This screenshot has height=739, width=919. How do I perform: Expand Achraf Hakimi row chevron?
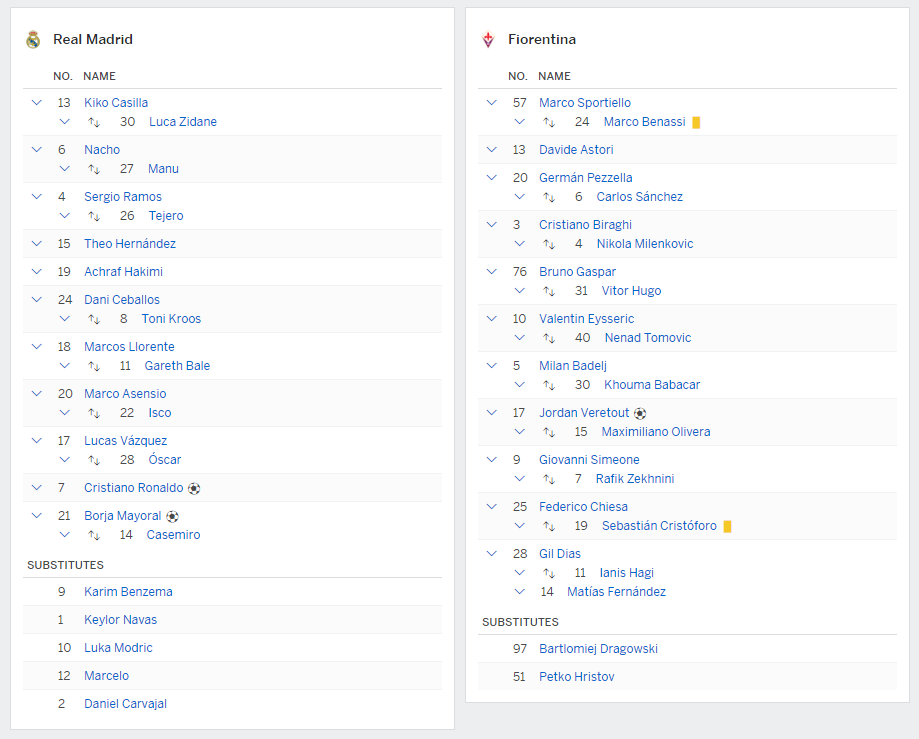tap(37, 272)
